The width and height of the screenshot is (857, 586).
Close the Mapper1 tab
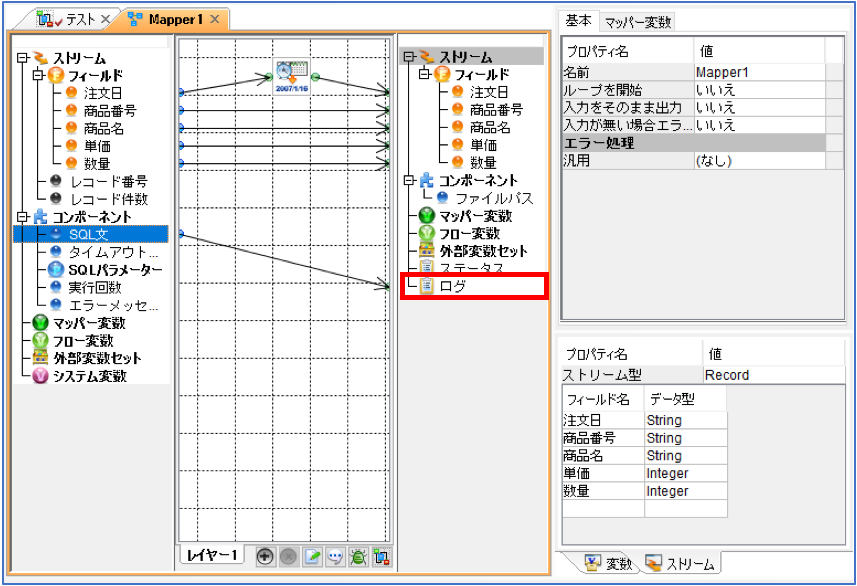pyautogui.click(x=215, y=20)
